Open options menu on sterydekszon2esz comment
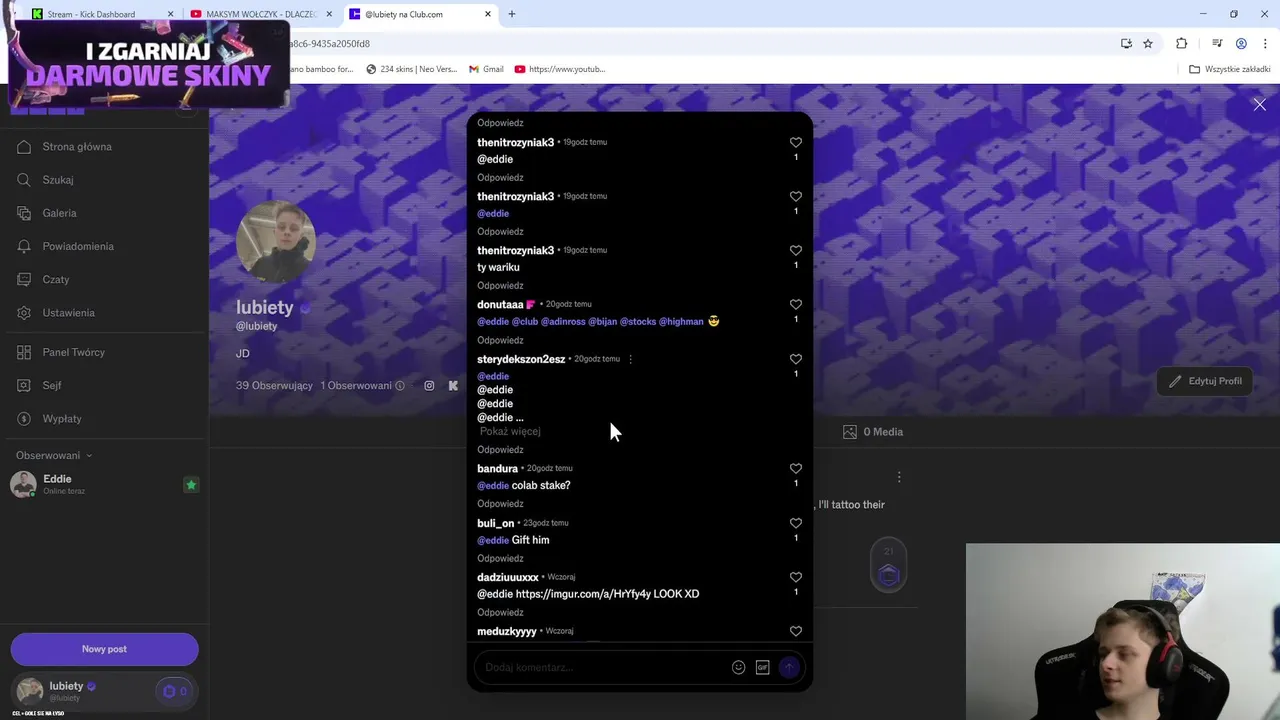This screenshot has height=720, width=1280. (x=630, y=359)
